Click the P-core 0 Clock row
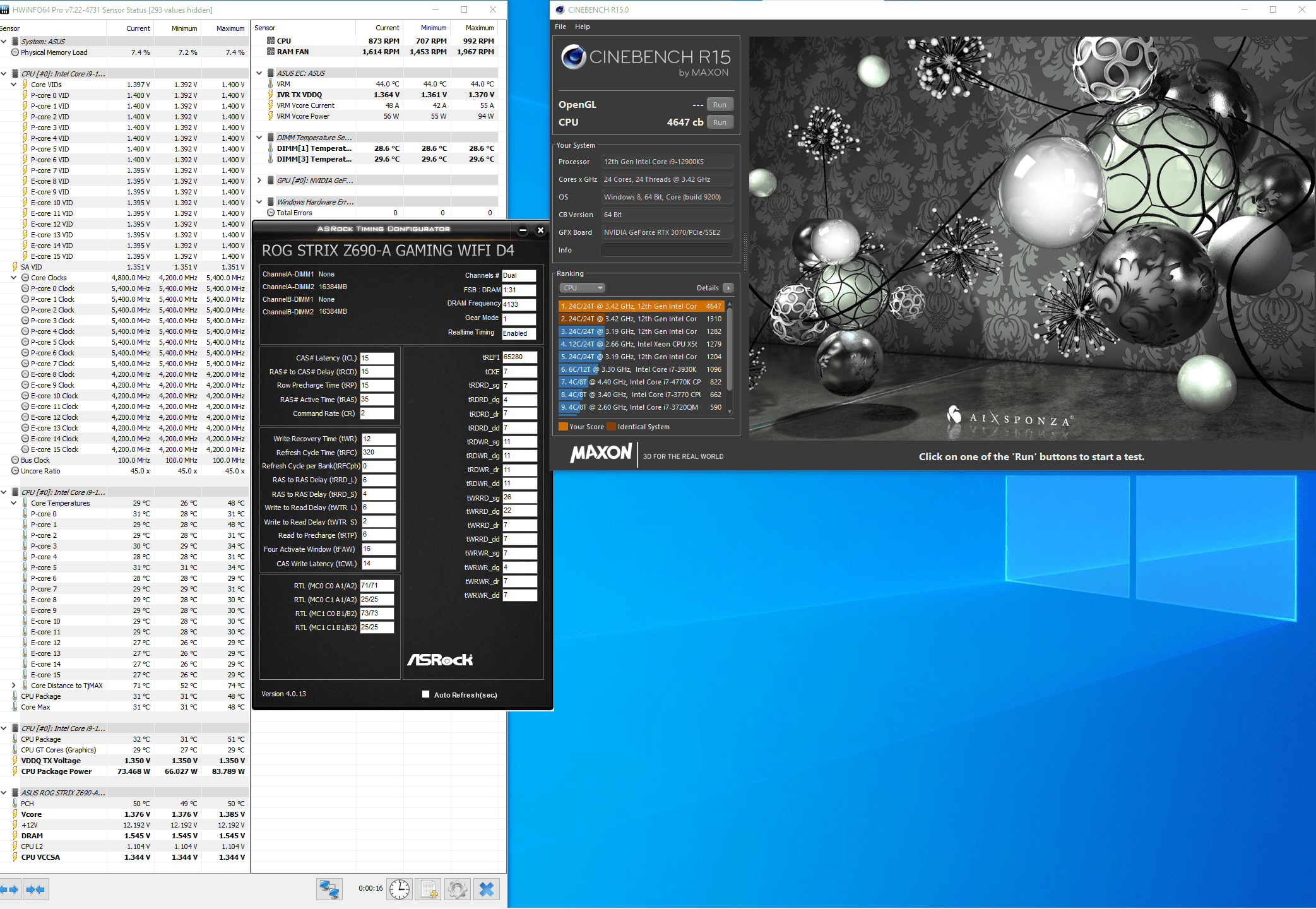 point(124,288)
